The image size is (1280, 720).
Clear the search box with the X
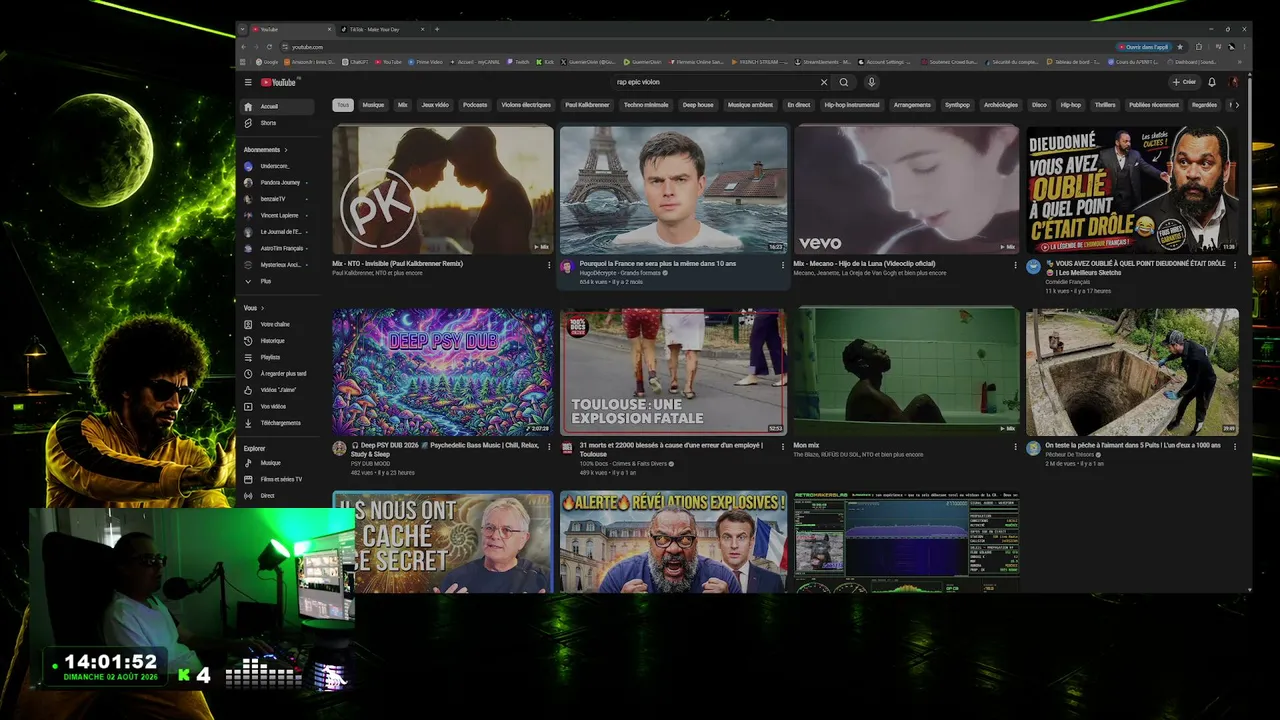[x=824, y=82]
